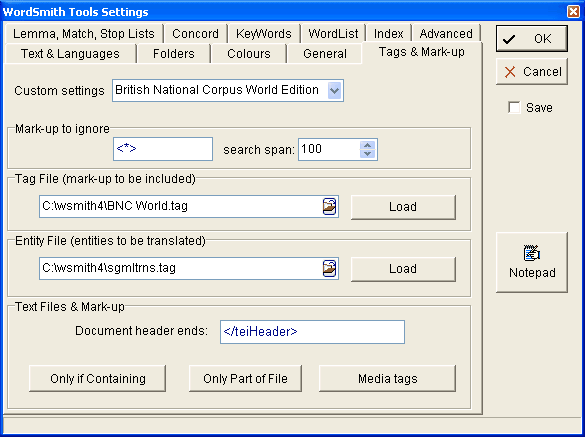
Task: Select the Tags & Mark-up tab
Action: [422, 52]
